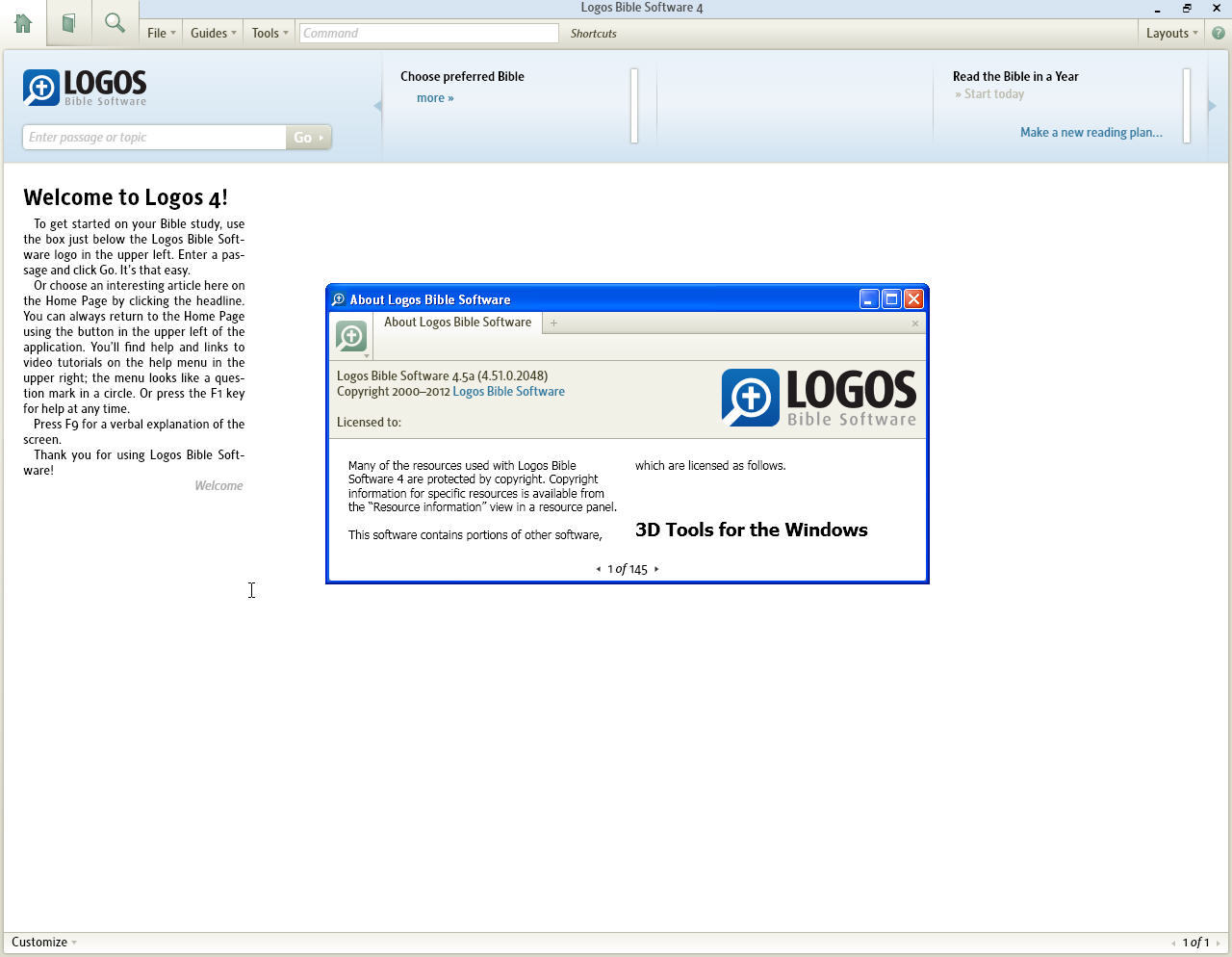Click About window title bar icon
This screenshot has height=957, width=1232.
point(339,299)
